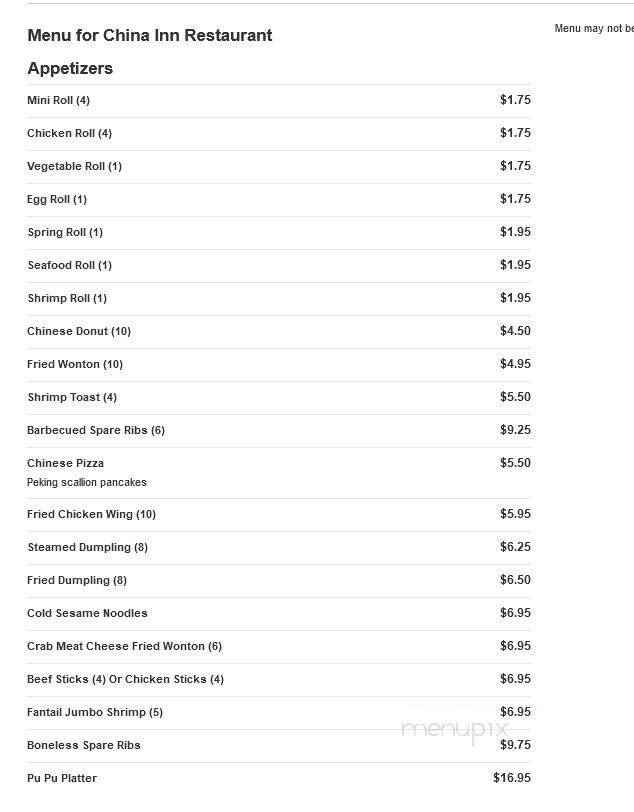Image resolution: width=634 pixels, height=812 pixels.
Task: Click the $16.95 Pu Pu Platter price
Action: click(x=512, y=778)
